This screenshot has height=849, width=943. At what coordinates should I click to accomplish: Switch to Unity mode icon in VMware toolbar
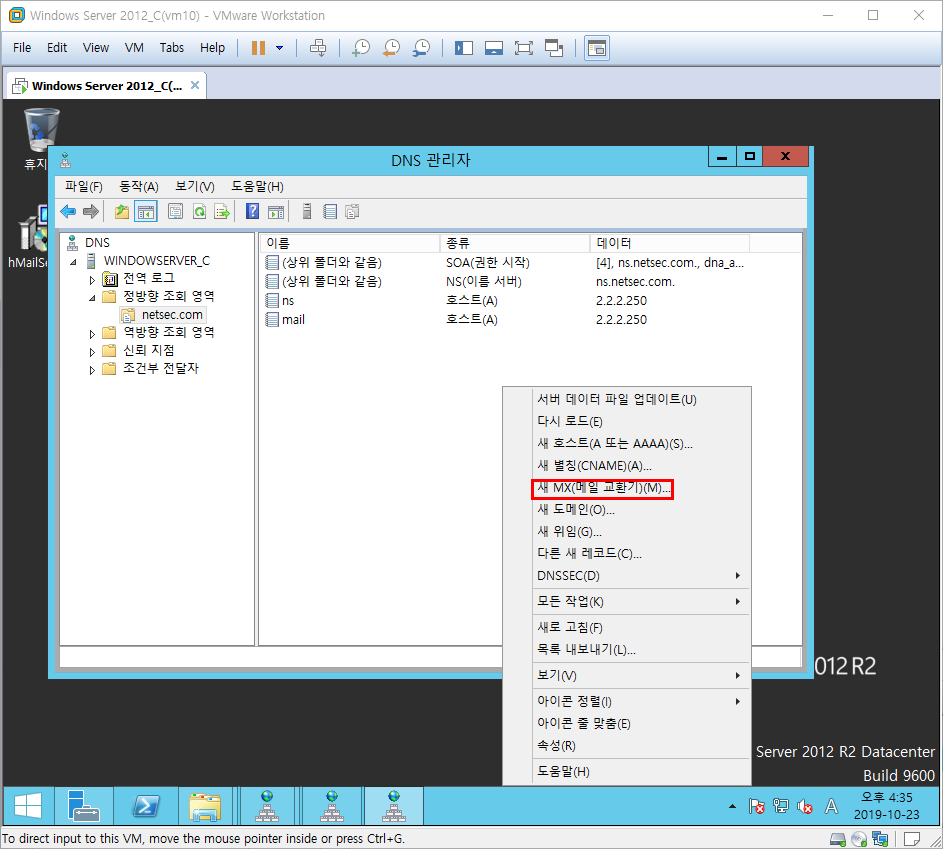tap(554, 48)
